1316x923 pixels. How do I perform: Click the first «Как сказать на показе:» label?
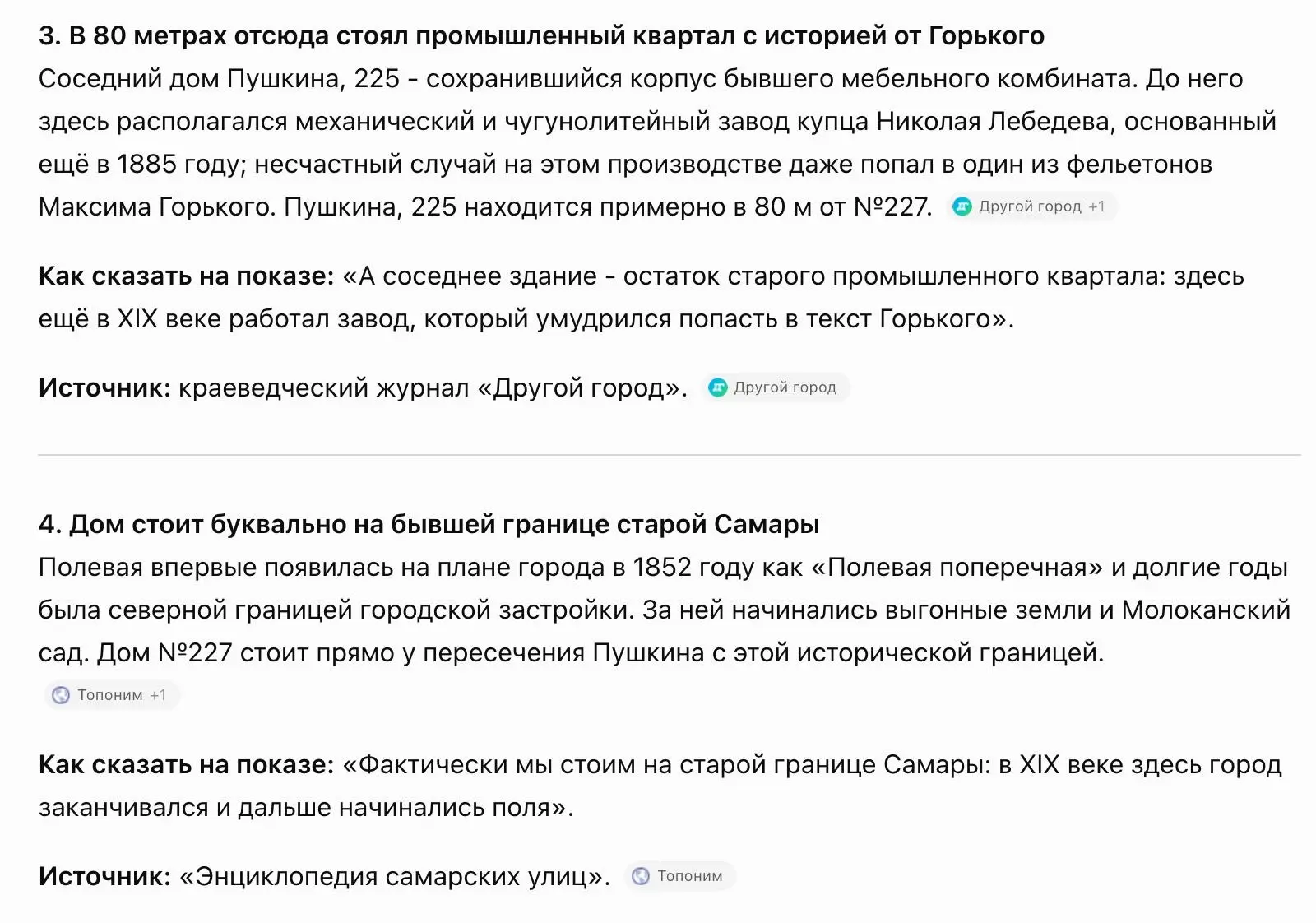(187, 276)
